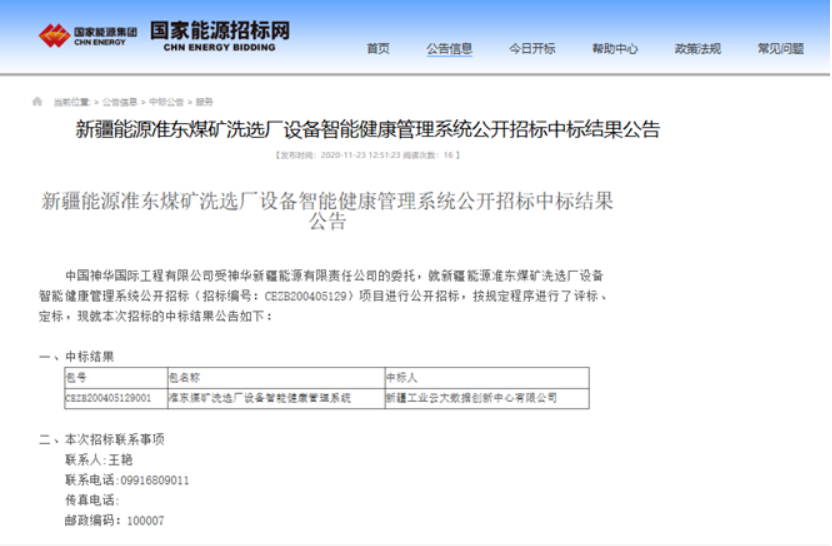Open the 常见问题 navigation item

[x=780, y=48]
